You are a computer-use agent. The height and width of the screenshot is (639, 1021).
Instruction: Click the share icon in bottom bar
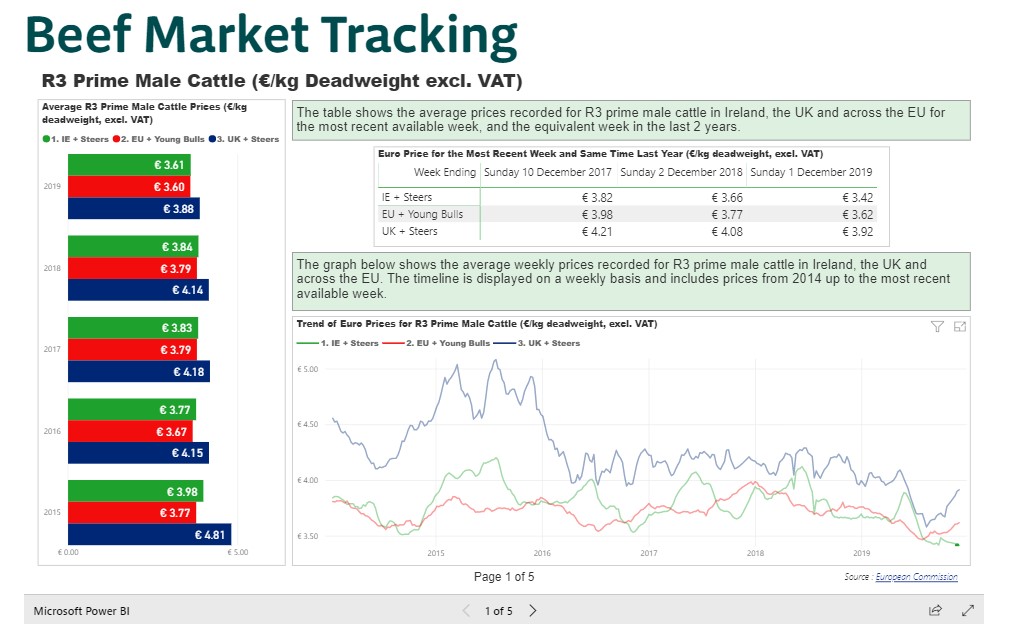coord(935,610)
